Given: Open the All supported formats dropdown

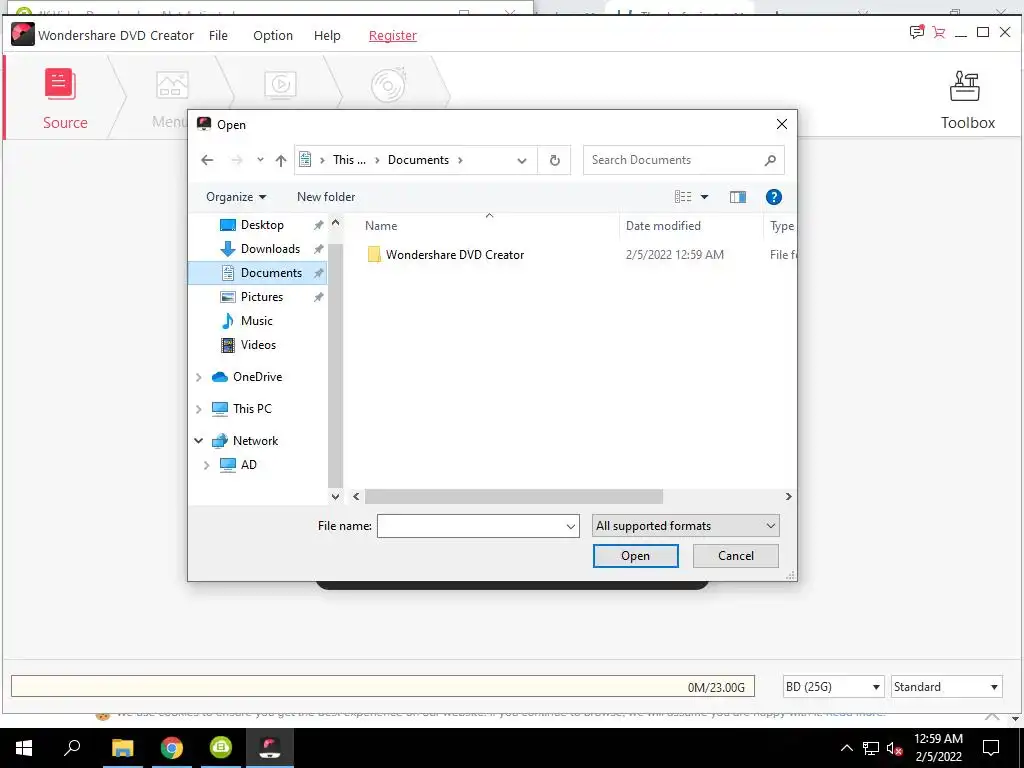Looking at the screenshot, I should click(x=686, y=526).
